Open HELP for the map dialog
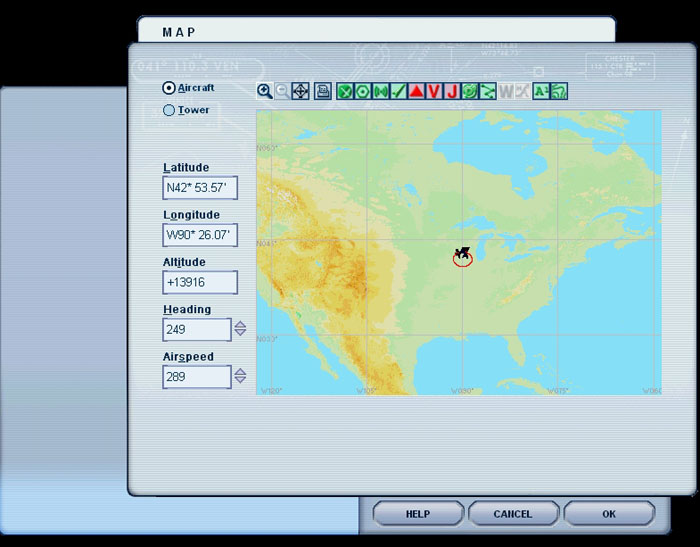 pyautogui.click(x=417, y=514)
